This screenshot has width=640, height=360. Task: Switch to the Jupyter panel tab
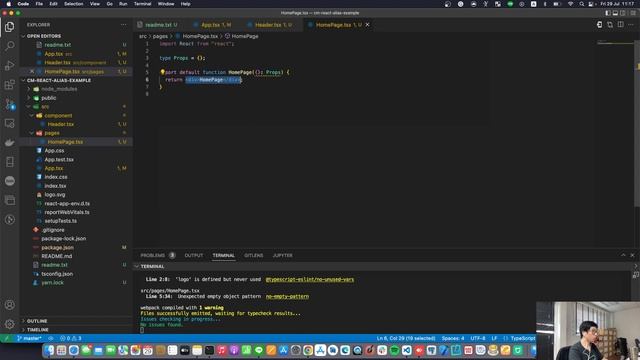pyautogui.click(x=282, y=256)
